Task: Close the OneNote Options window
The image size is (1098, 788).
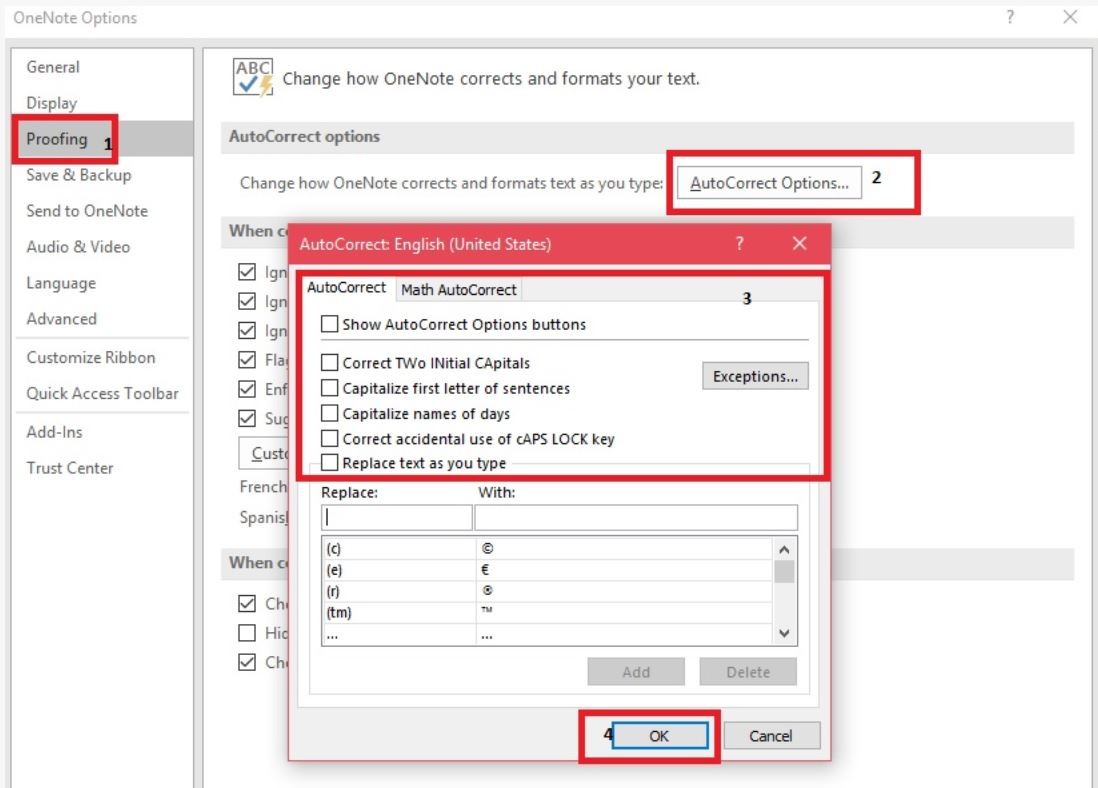Action: [1070, 17]
